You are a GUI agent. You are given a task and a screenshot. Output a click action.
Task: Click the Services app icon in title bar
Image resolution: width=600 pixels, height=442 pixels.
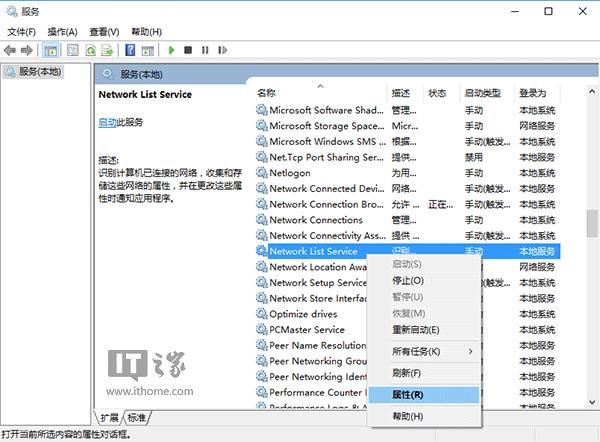(12, 11)
